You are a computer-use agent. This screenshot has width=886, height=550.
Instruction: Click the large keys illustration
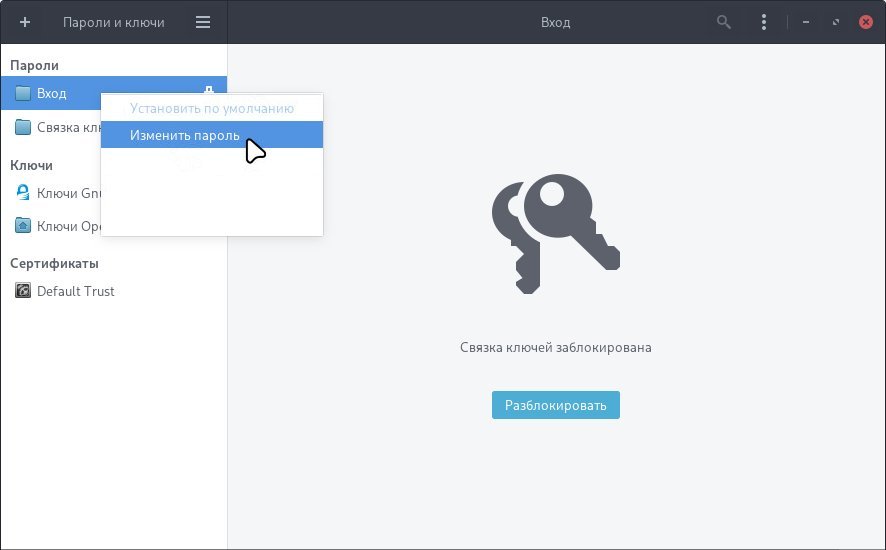pyautogui.click(x=555, y=233)
